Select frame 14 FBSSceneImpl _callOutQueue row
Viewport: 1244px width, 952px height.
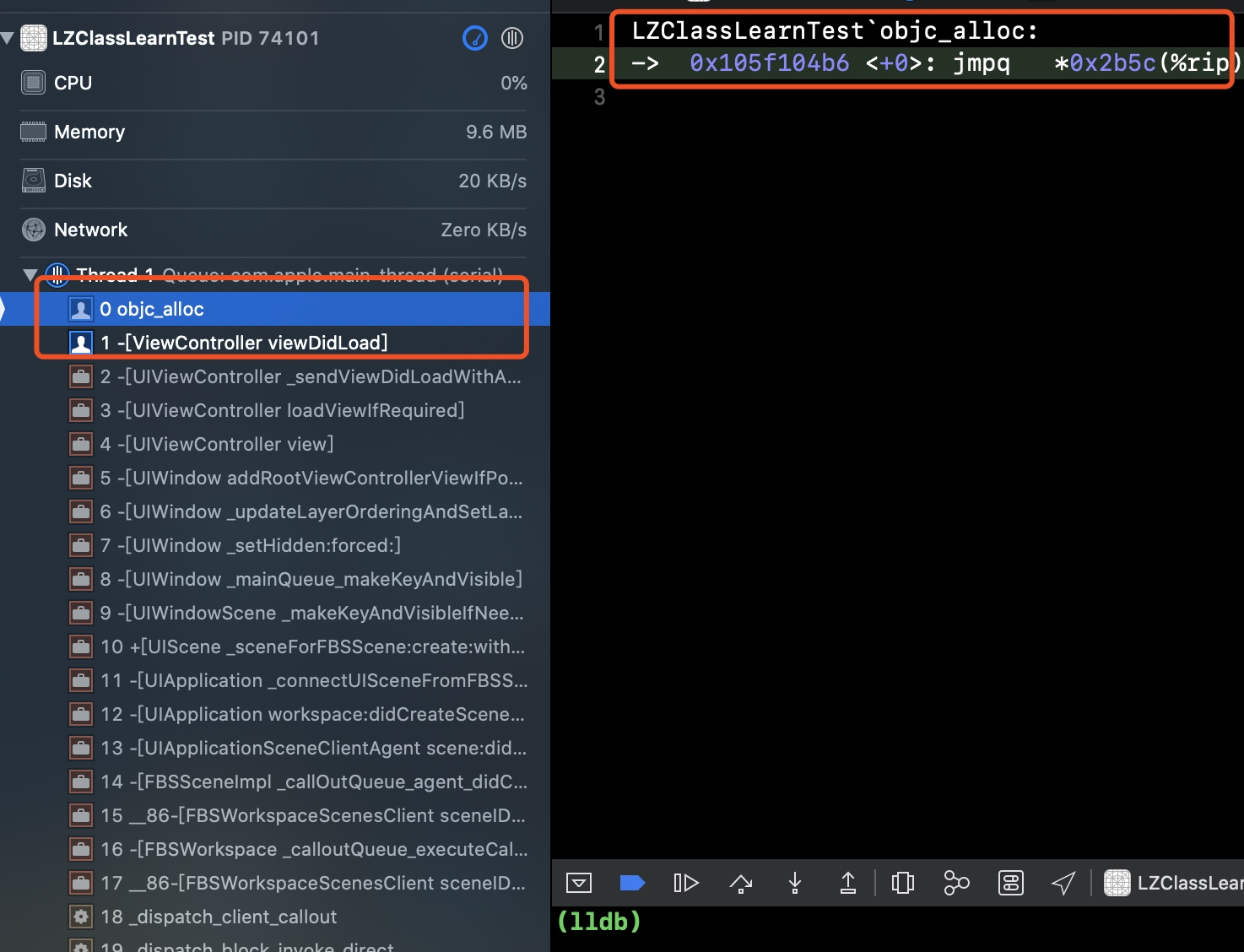click(x=275, y=782)
